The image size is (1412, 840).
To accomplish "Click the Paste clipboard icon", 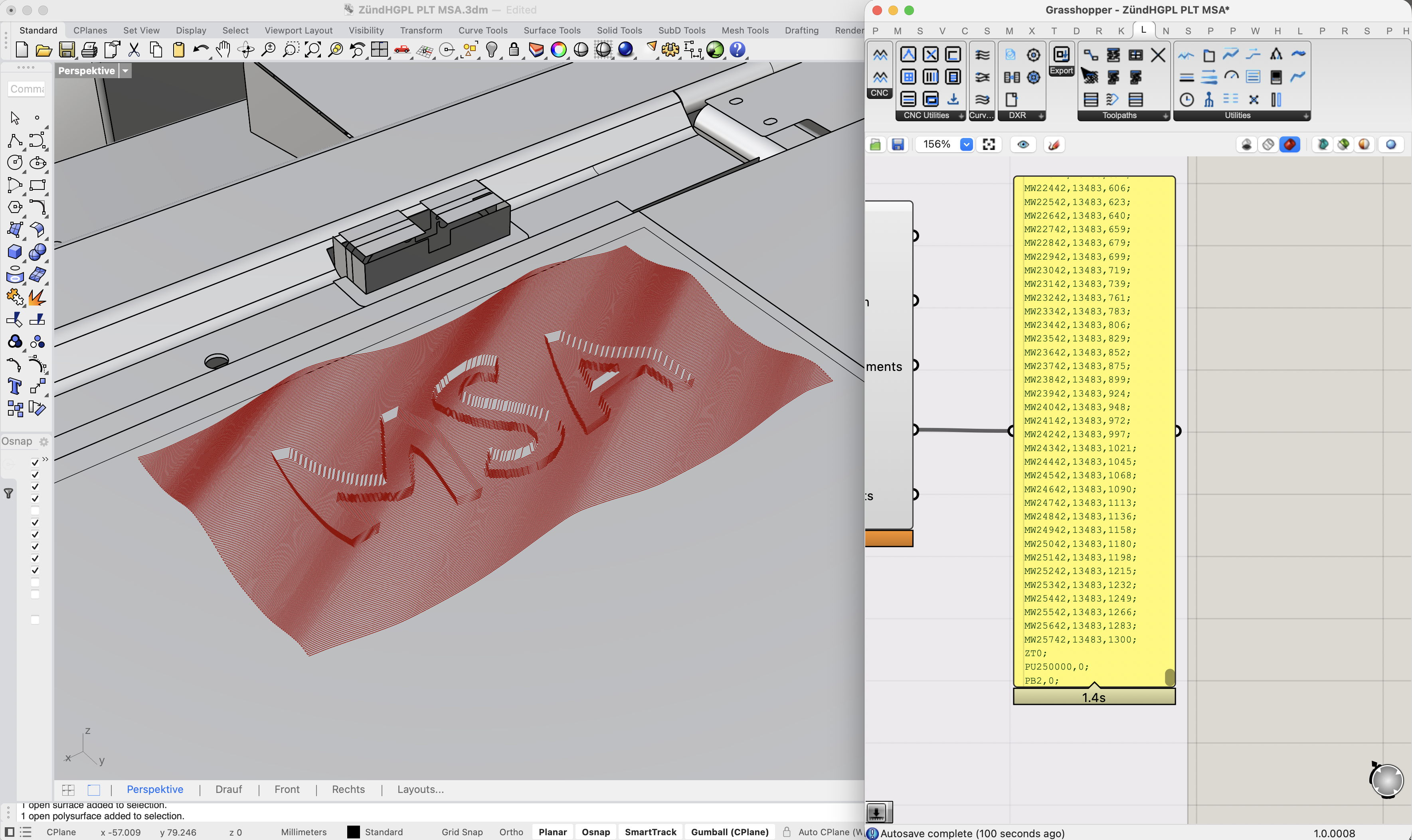I will 178,50.
